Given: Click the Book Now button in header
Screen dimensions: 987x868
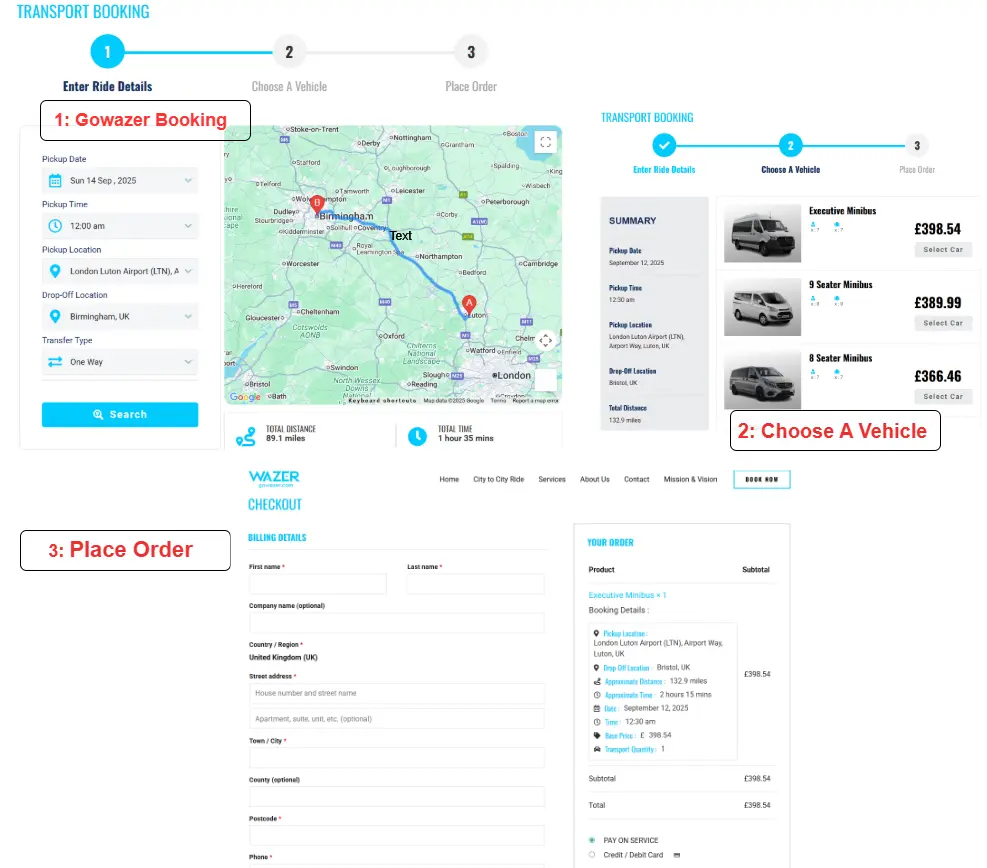Looking at the screenshot, I should [x=761, y=480].
